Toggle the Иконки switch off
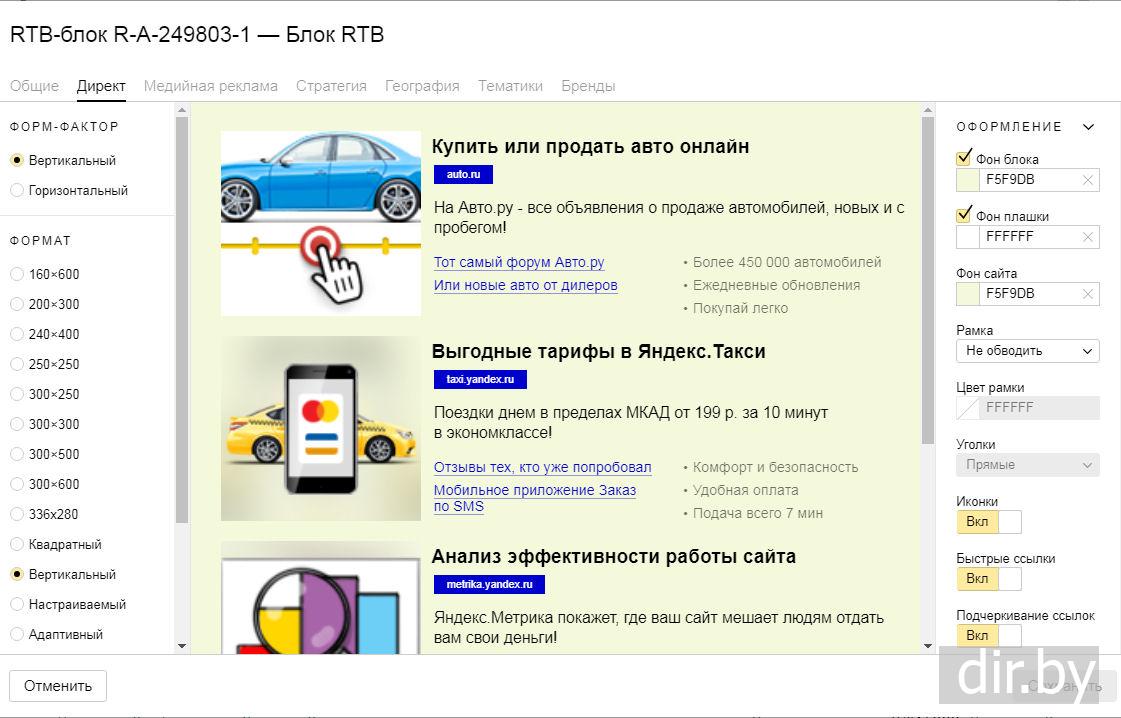 pos(989,522)
